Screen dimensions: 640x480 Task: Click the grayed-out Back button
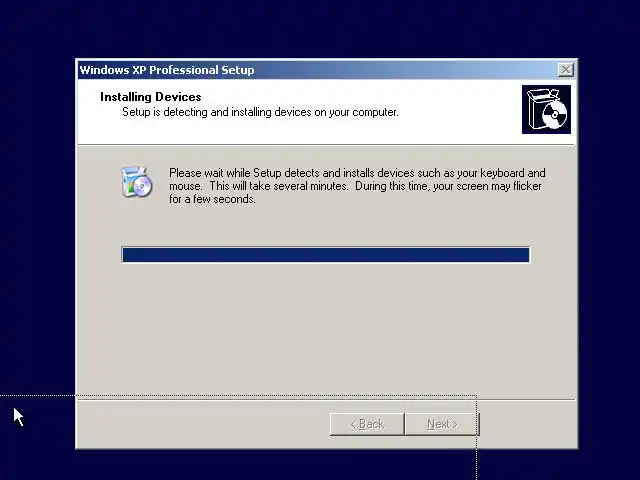[x=367, y=424]
